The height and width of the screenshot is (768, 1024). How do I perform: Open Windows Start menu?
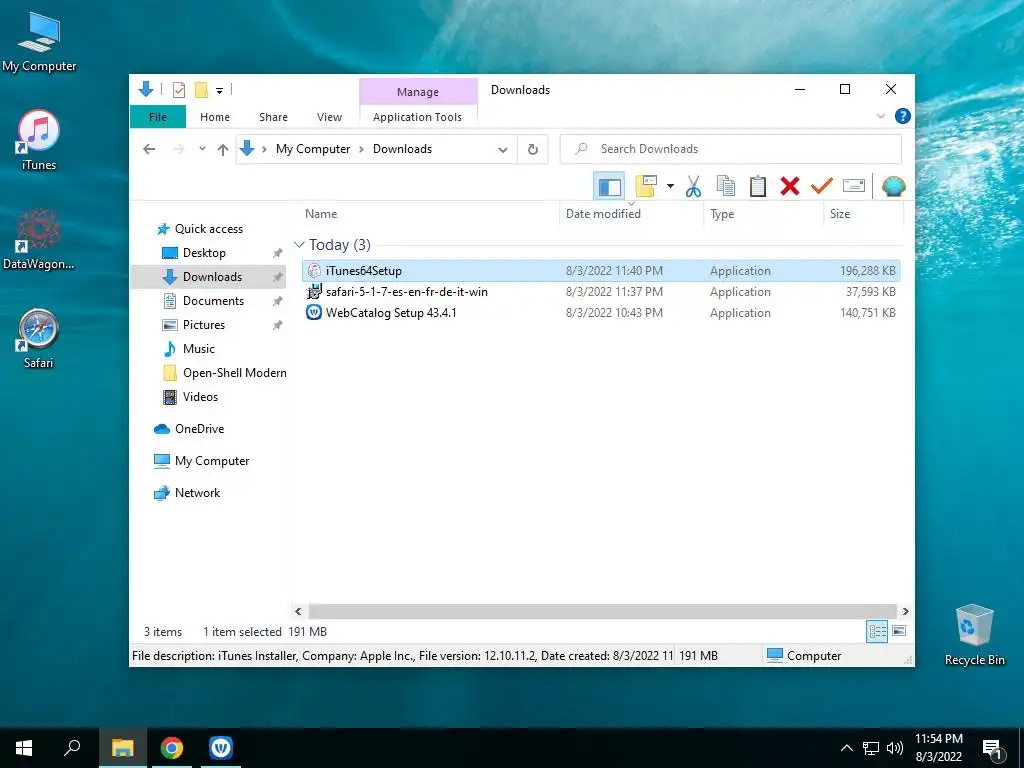click(x=24, y=748)
